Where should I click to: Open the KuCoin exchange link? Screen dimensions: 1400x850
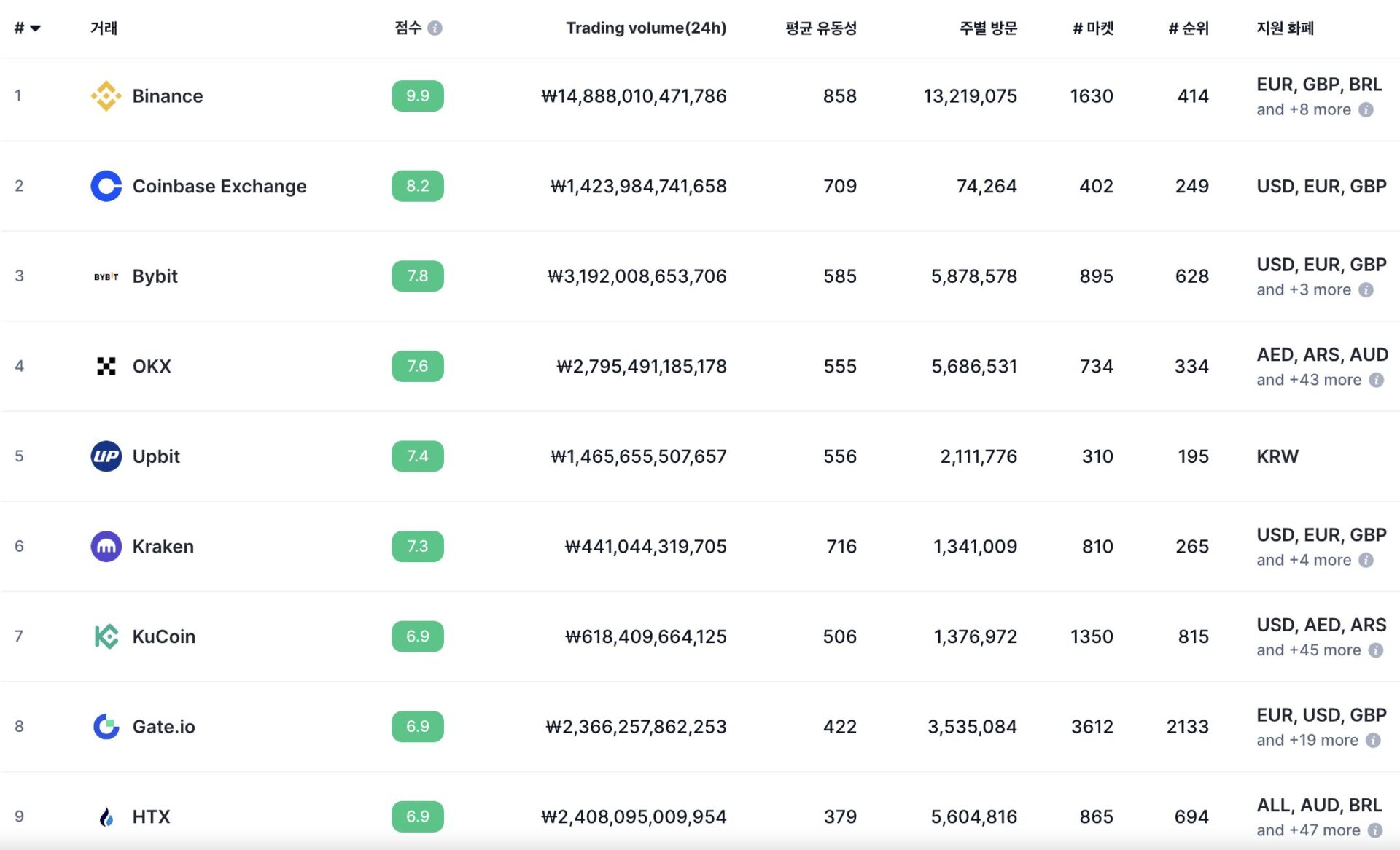(164, 636)
